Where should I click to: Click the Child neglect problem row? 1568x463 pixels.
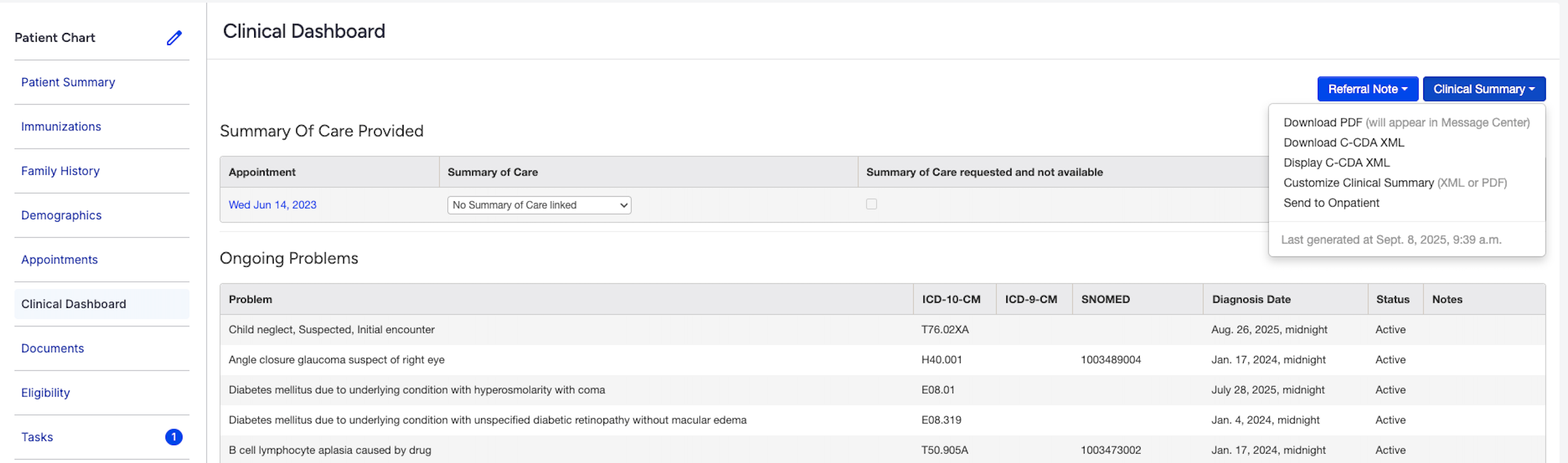[x=332, y=329]
